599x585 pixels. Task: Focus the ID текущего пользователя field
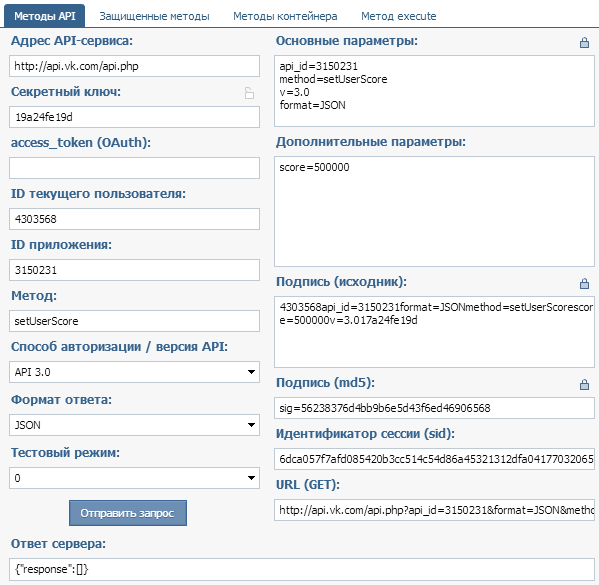(134, 219)
